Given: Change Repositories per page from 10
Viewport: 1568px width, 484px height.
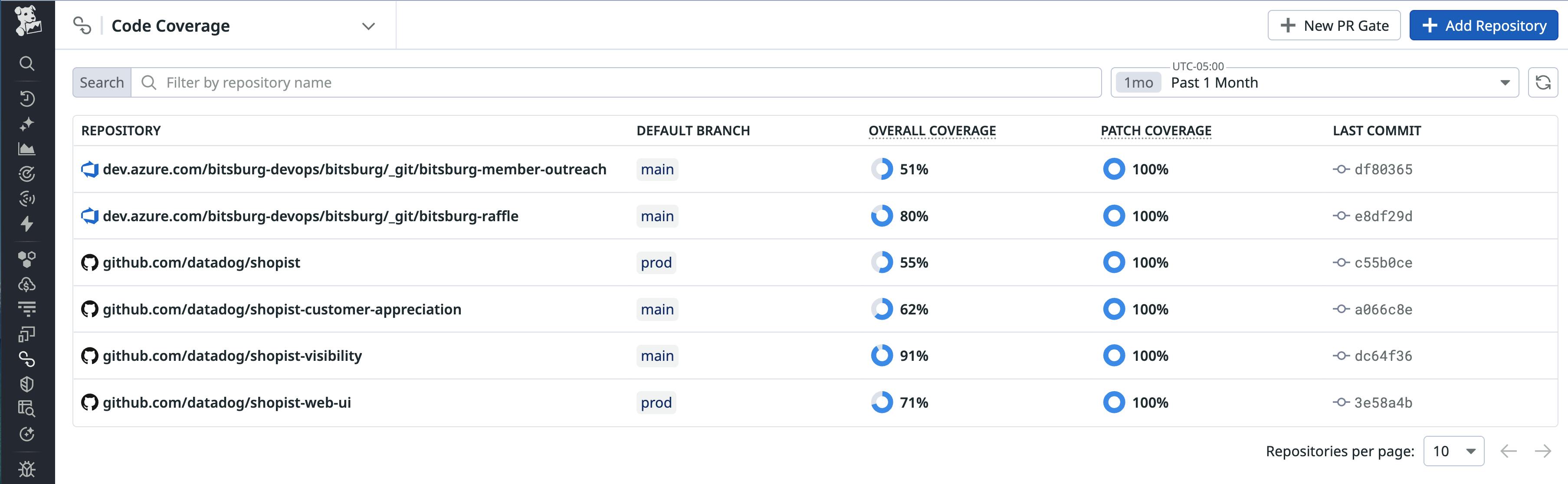Looking at the screenshot, I should tap(1453, 451).
